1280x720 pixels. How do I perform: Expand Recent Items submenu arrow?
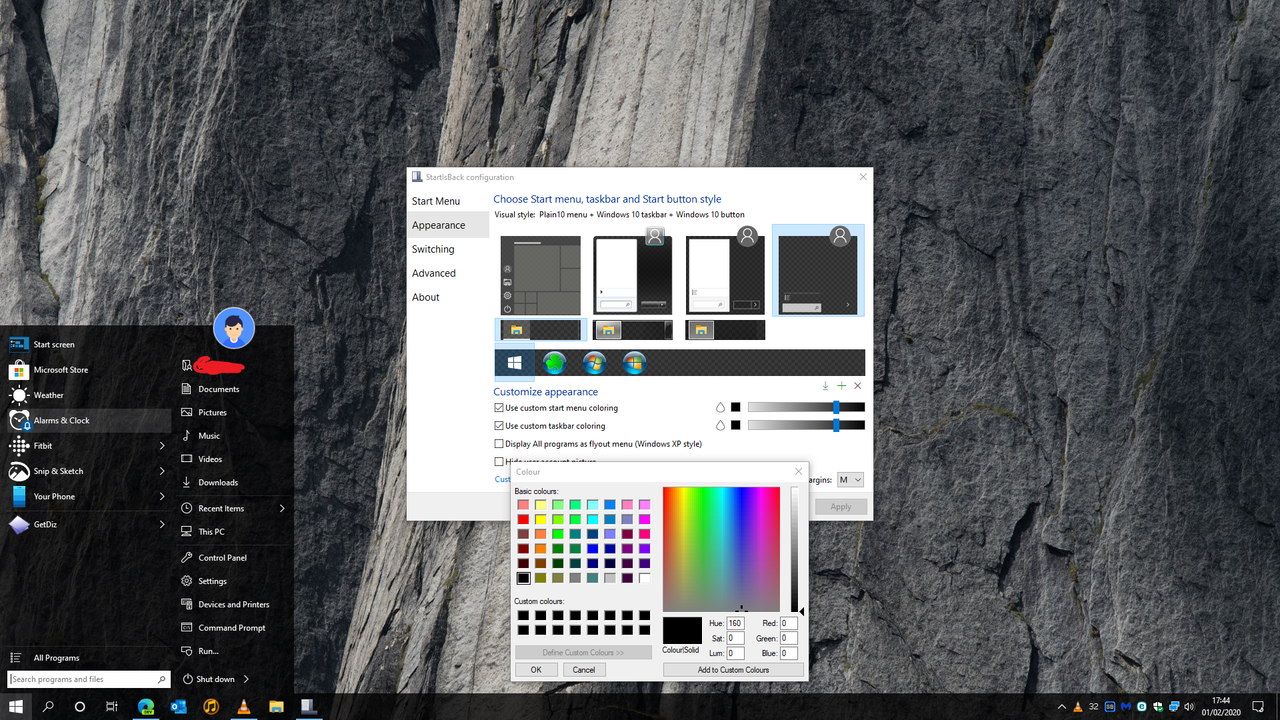click(282, 508)
